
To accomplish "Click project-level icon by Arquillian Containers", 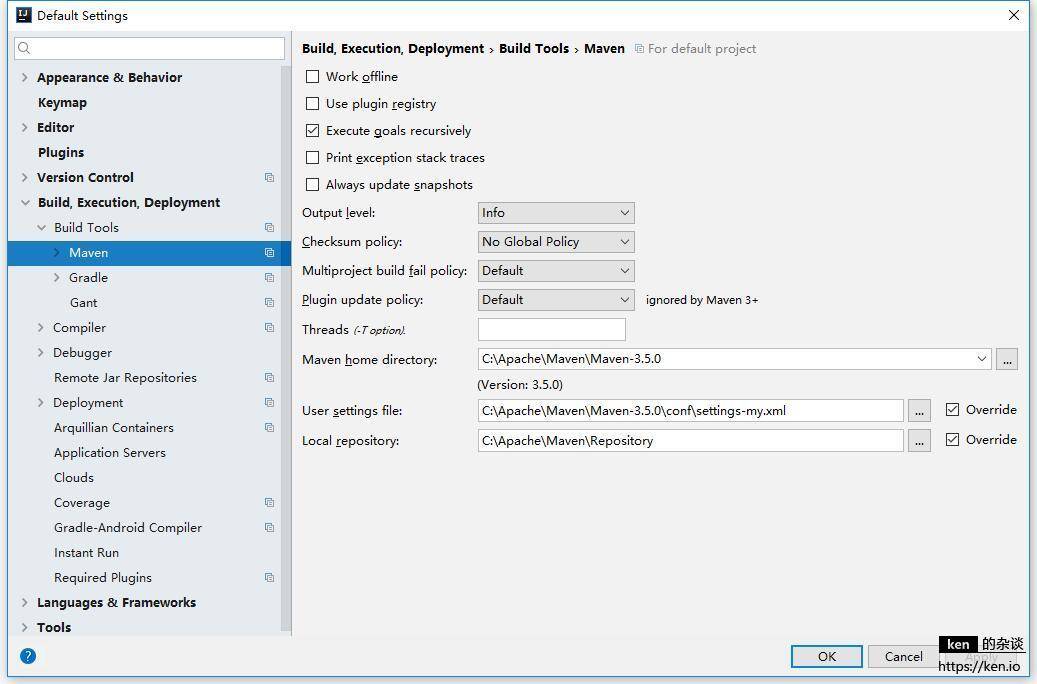I will 269,427.
